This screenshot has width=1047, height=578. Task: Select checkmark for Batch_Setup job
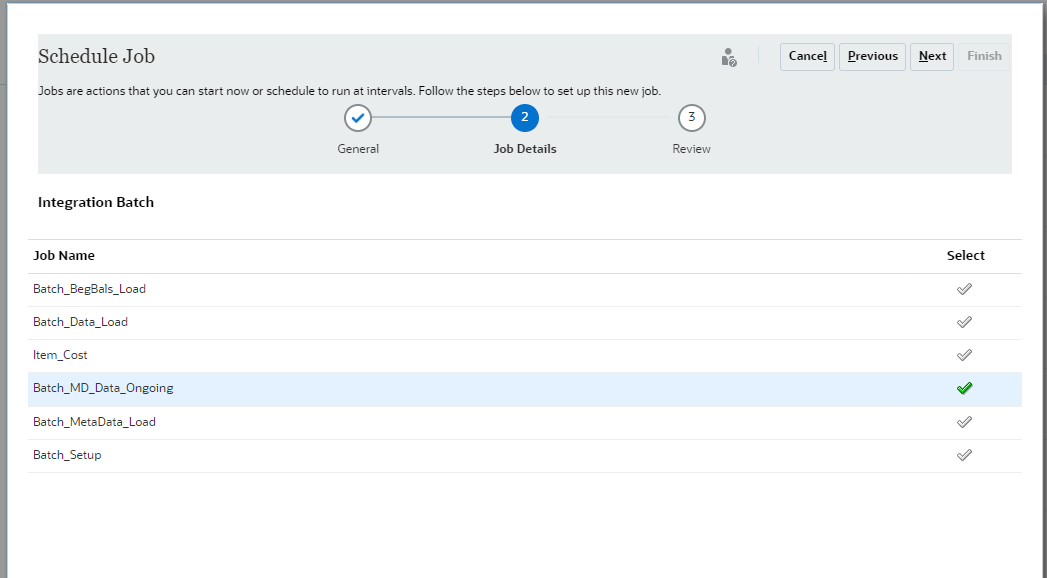(964, 455)
